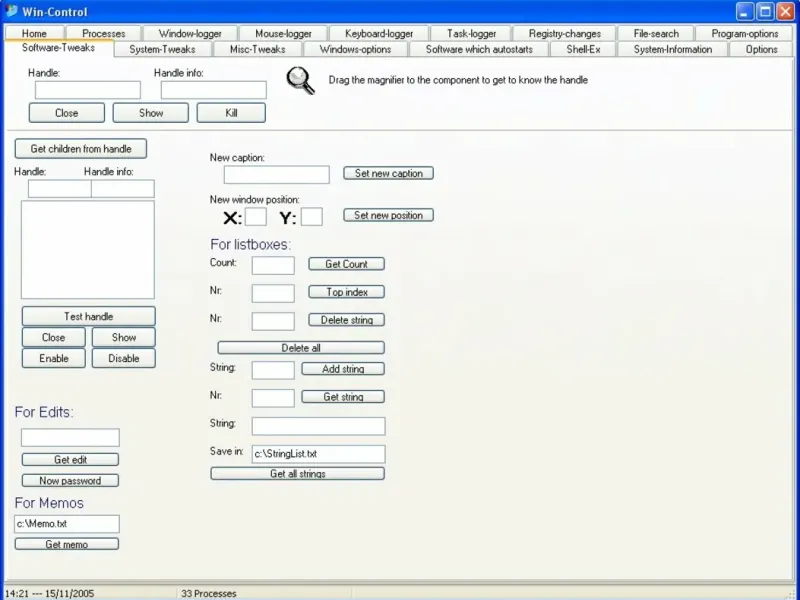Click the magnifier handle-finder icon
The height and width of the screenshot is (600, 800).
coord(301,81)
